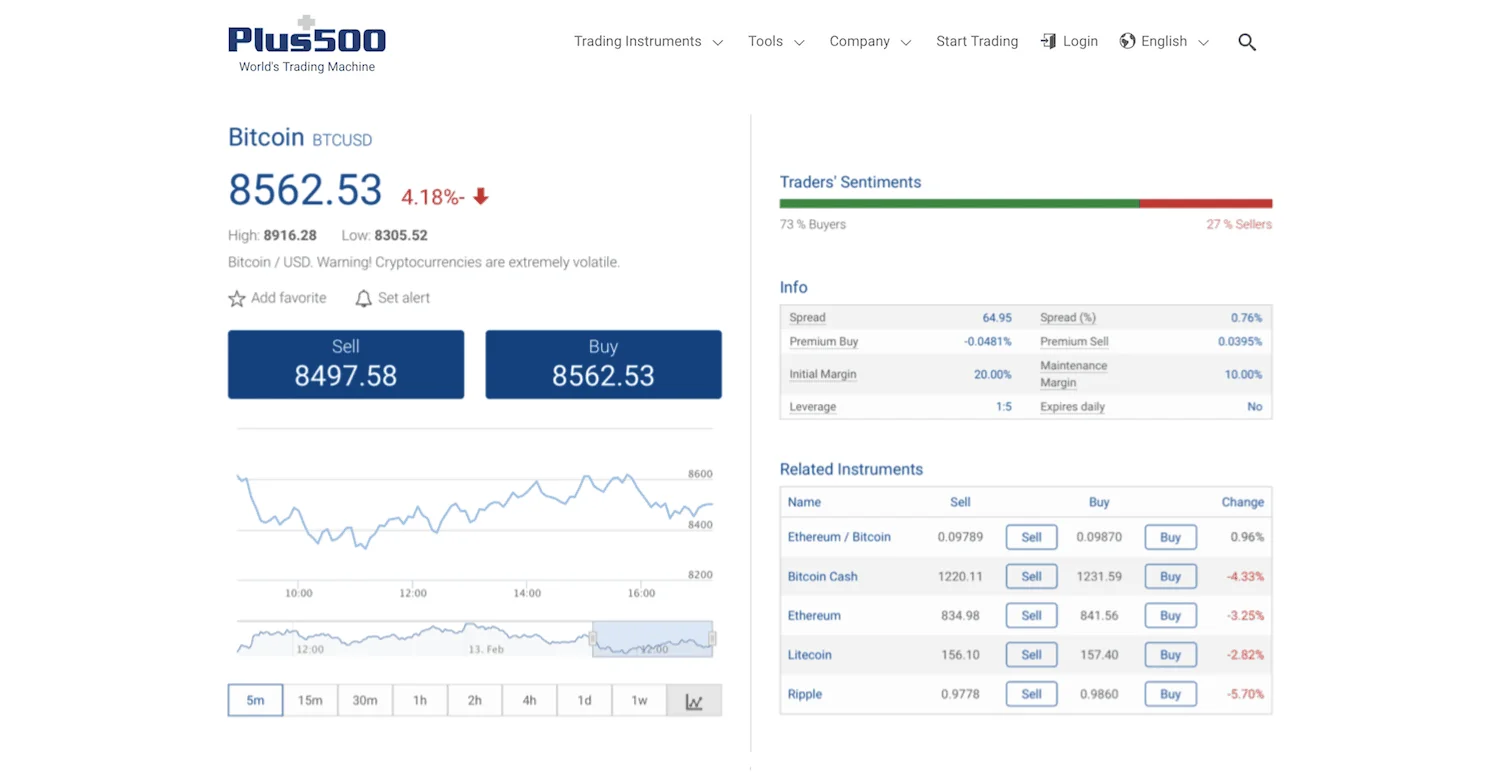Switch the chart to 15m timeframe
The height and width of the screenshot is (775, 1500).
(310, 700)
